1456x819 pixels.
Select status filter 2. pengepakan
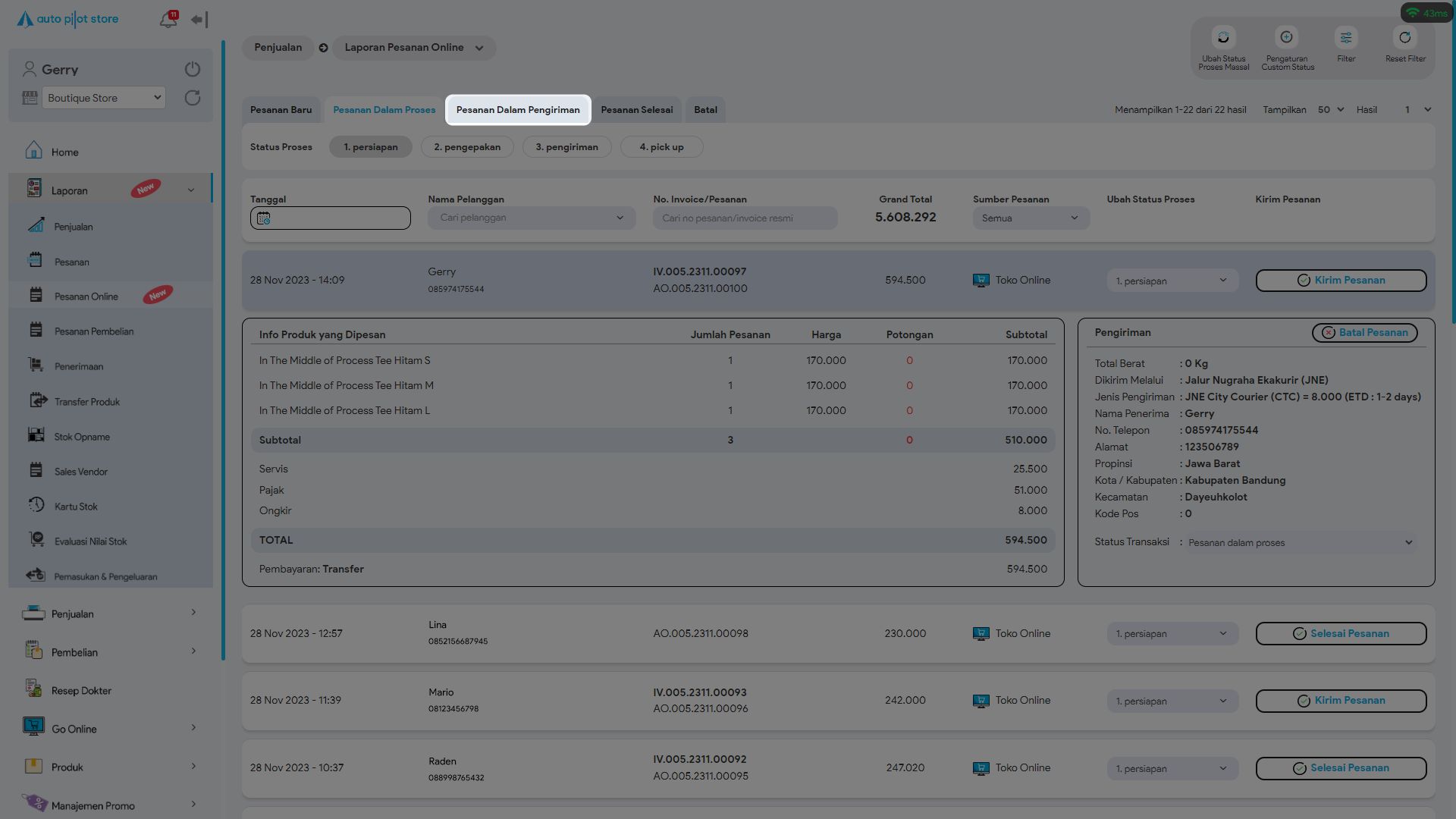(467, 147)
